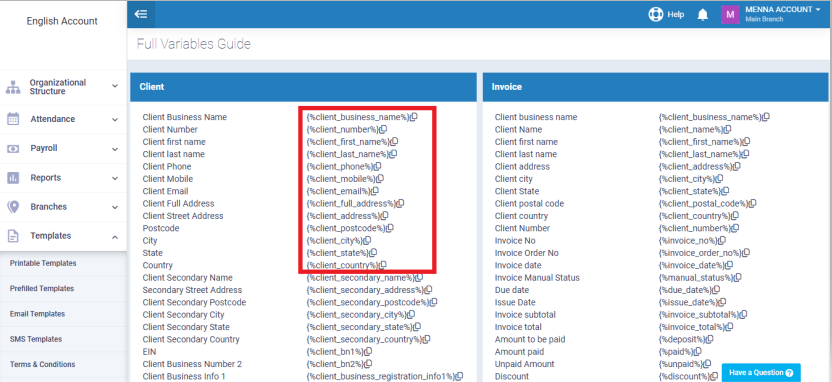Click the {%client_secondary_country%} variable text

coord(365,340)
